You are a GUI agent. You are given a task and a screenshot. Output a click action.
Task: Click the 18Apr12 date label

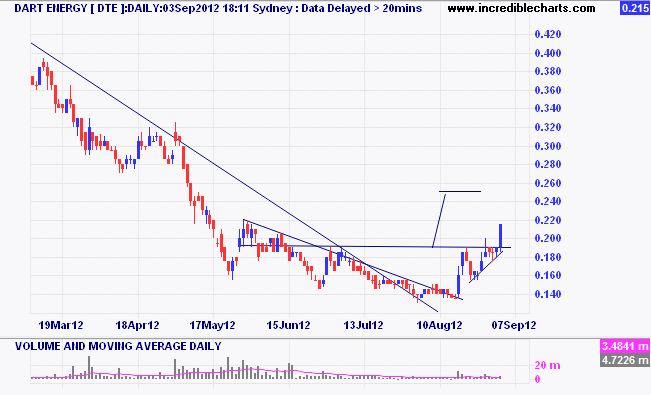point(137,325)
